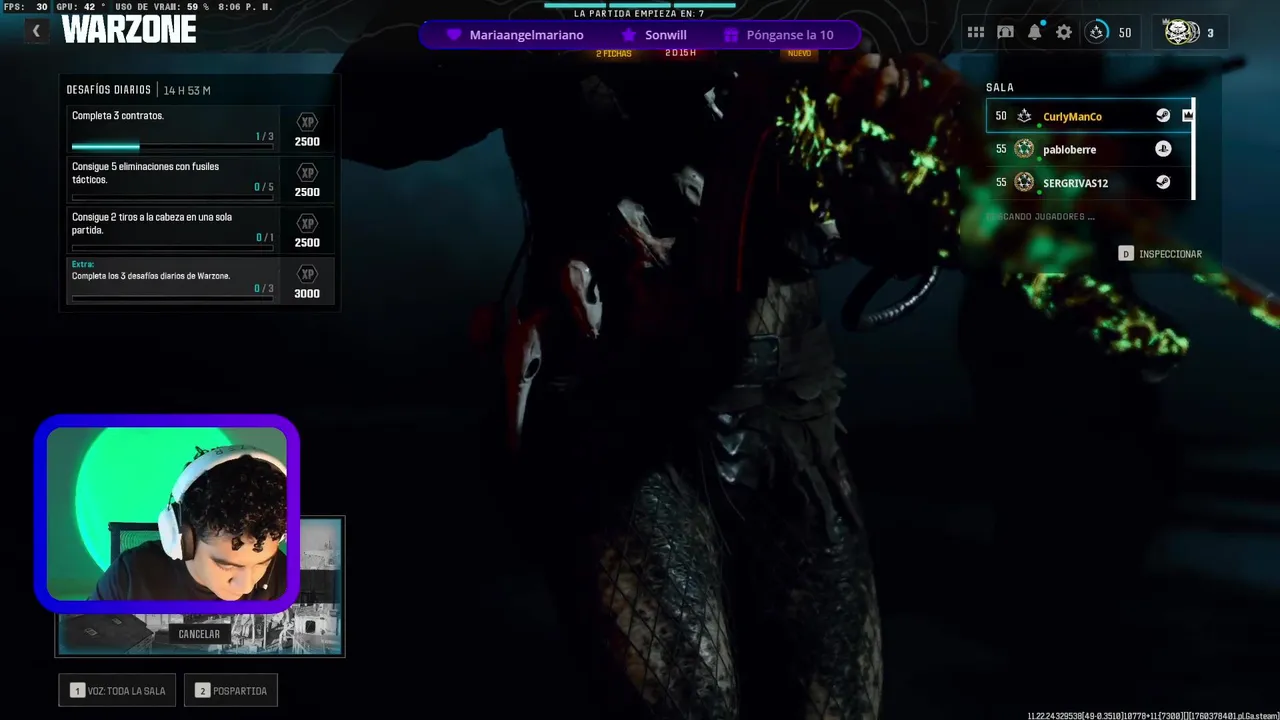Screen dimensions: 1280x720
Task: Click the rank emblem next to pabloberre
Action: tap(1024, 149)
